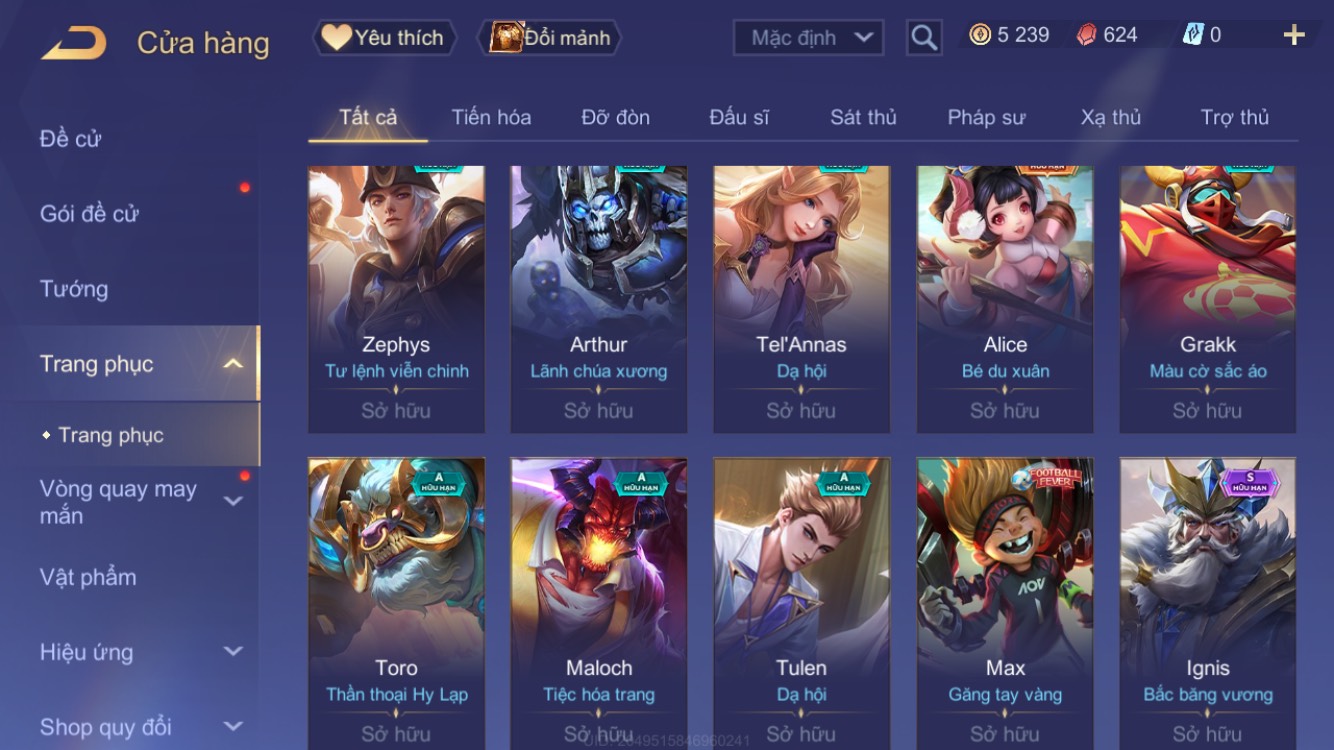Switch to the Tiến hóa tab
The height and width of the screenshot is (750, 1334).
coord(491,118)
